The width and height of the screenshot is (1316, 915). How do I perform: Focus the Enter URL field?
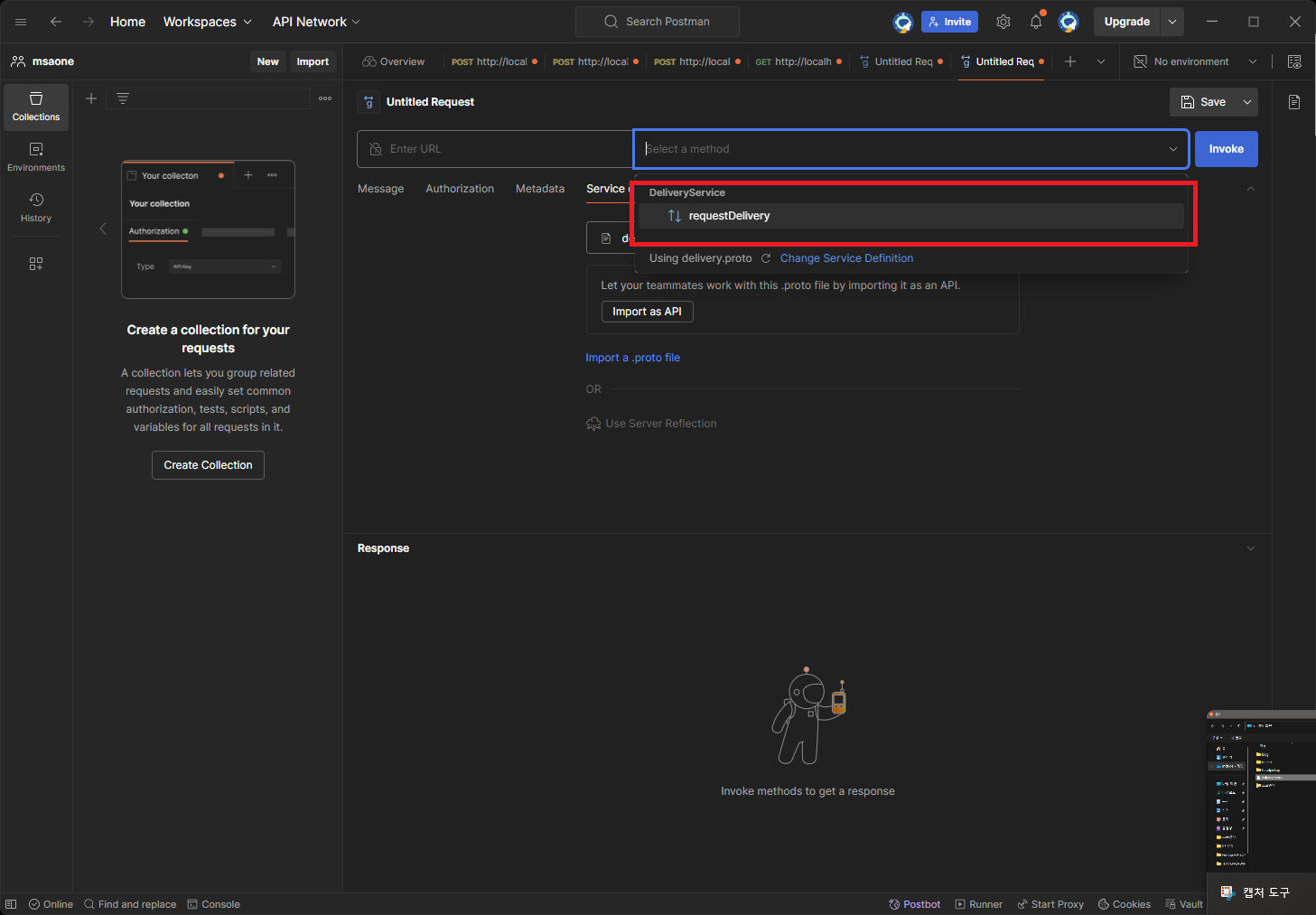tap(495, 149)
